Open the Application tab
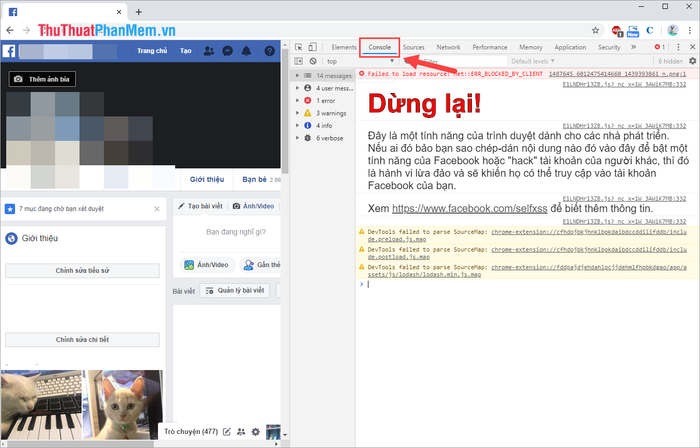The image size is (700, 448). pos(570,47)
